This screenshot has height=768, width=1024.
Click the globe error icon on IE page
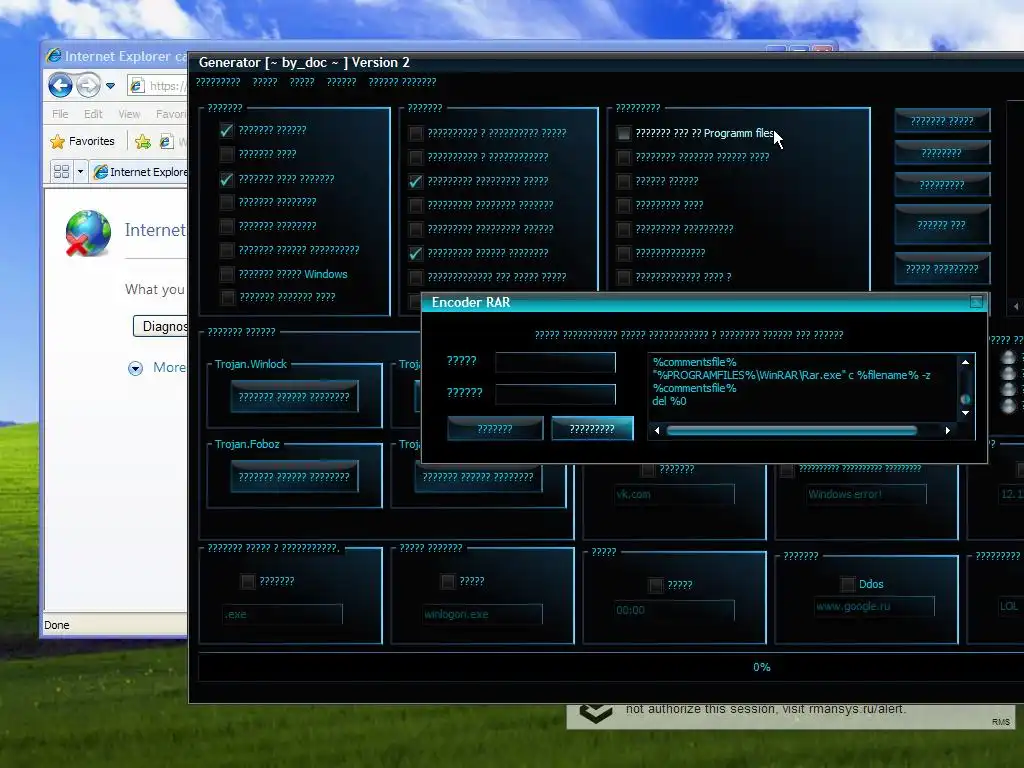(88, 233)
